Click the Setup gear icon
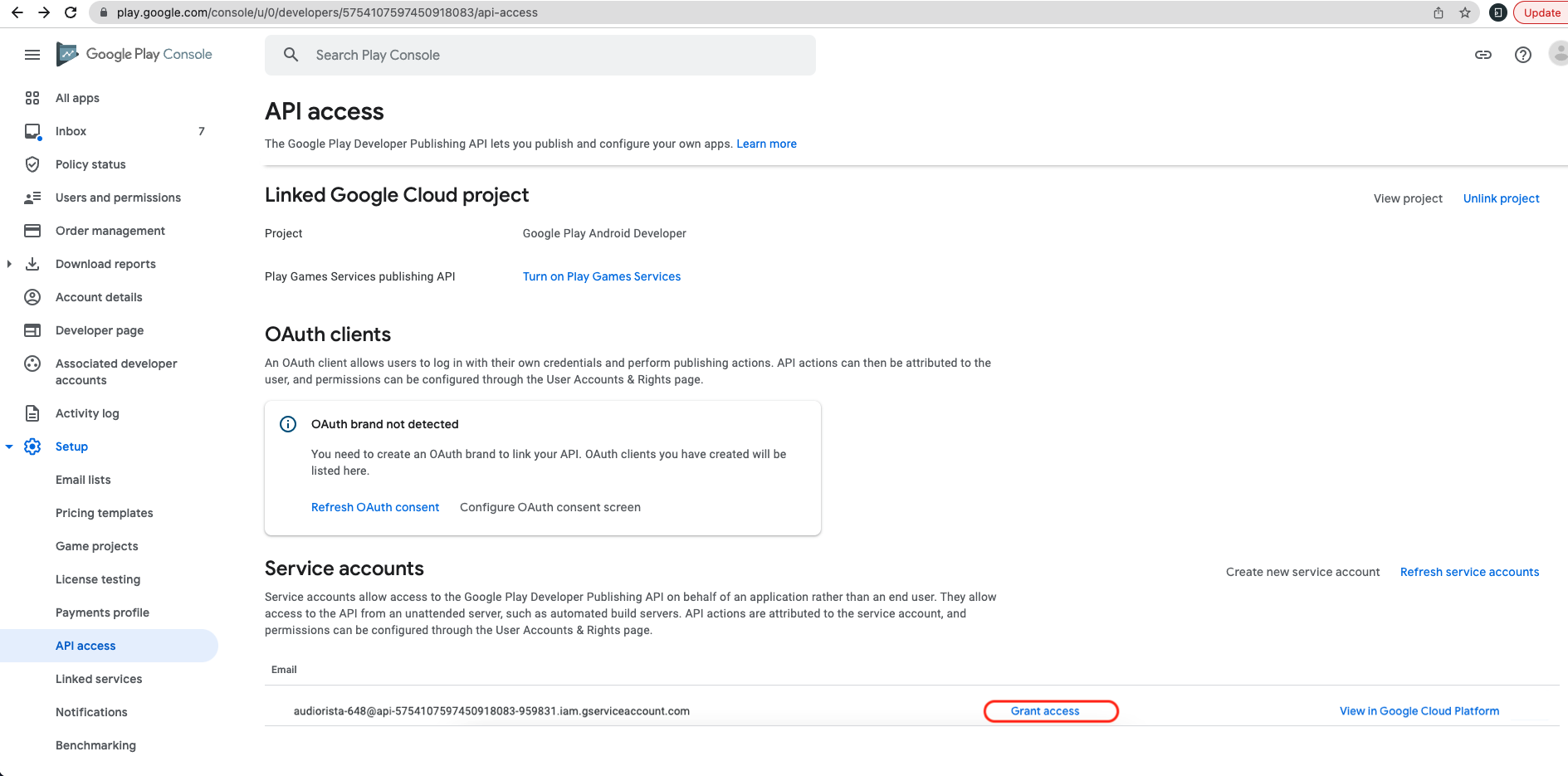 click(x=32, y=447)
